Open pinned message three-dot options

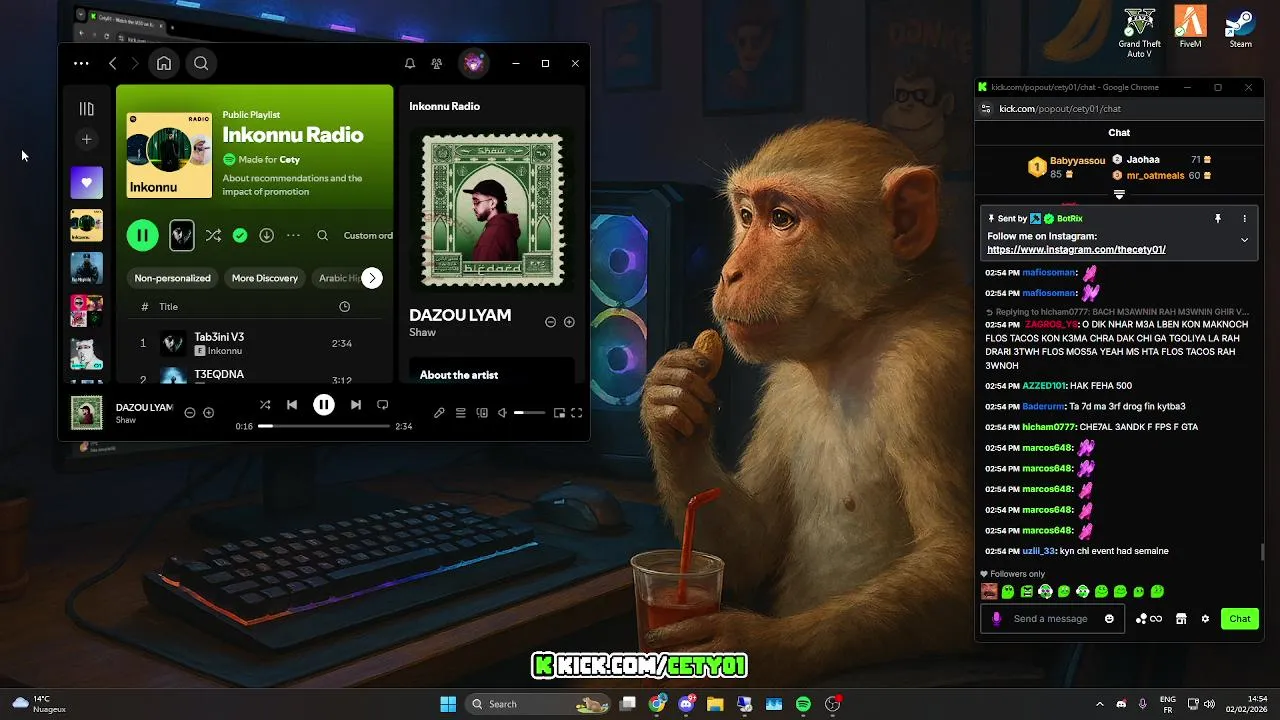pyautogui.click(x=1245, y=218)
